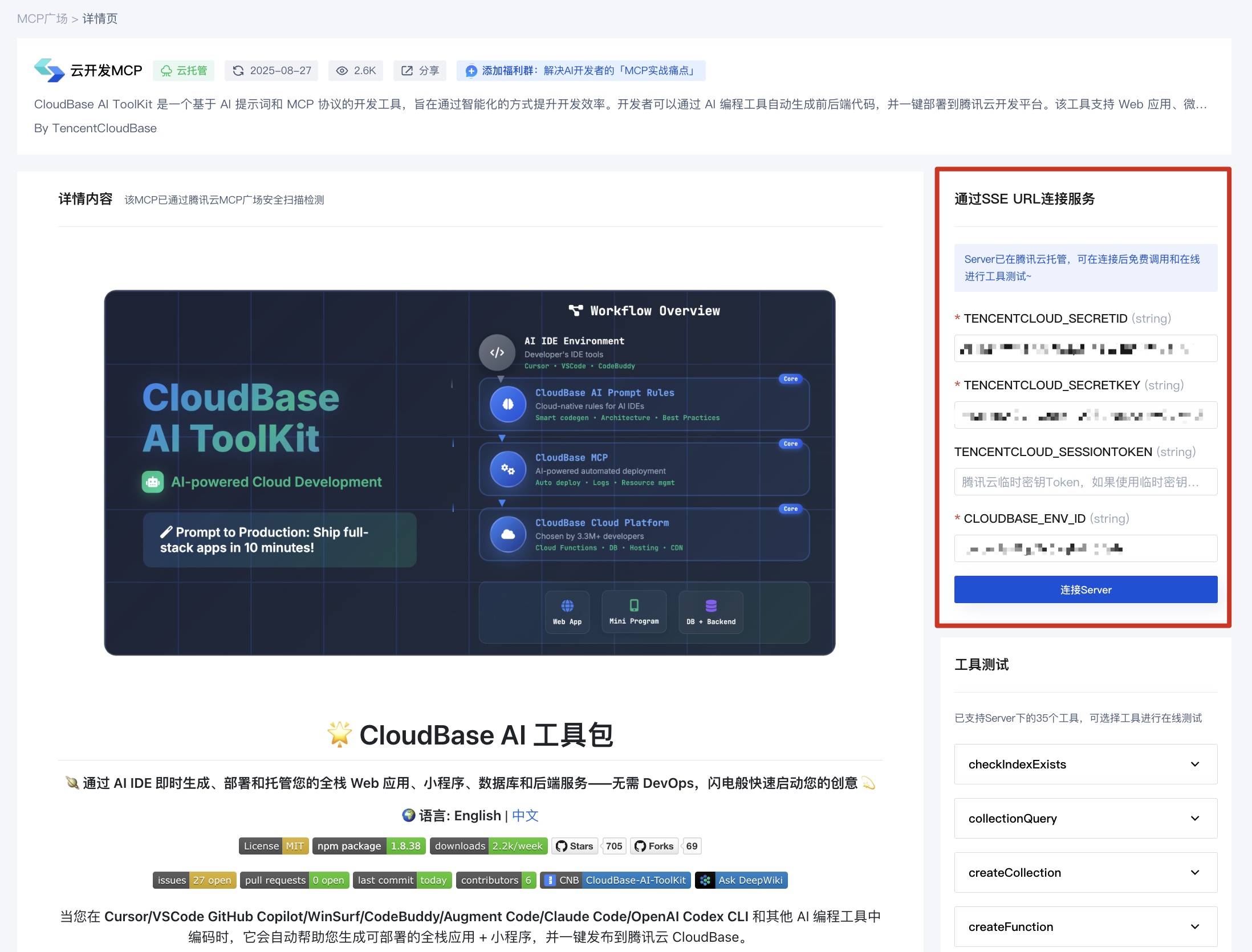Screen dimensions: 1252x952
Task: Click the share icon next to 分享
Action: 407,71
